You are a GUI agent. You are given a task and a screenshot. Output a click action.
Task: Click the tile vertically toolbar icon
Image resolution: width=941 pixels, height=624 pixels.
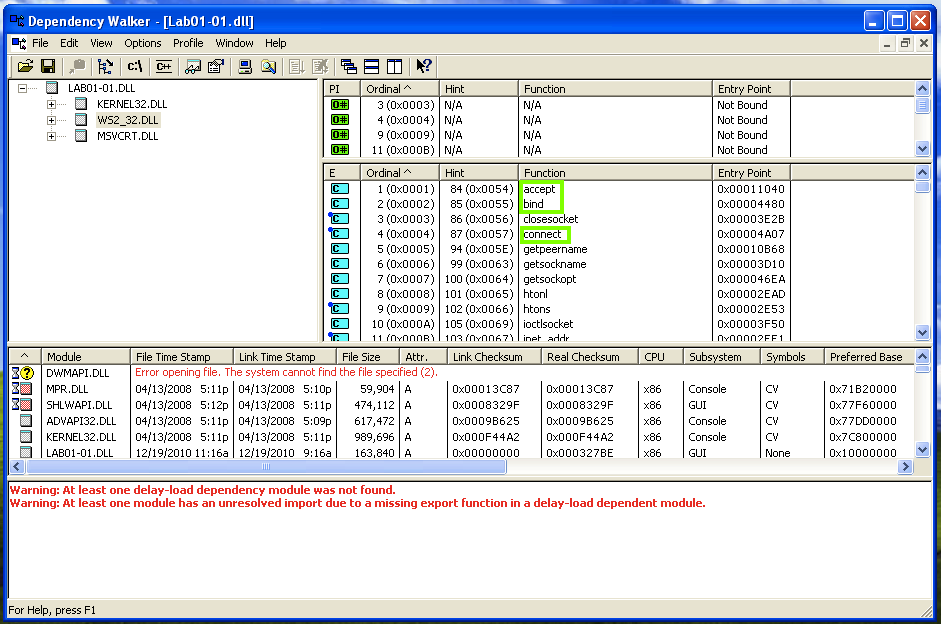[394, 66]
